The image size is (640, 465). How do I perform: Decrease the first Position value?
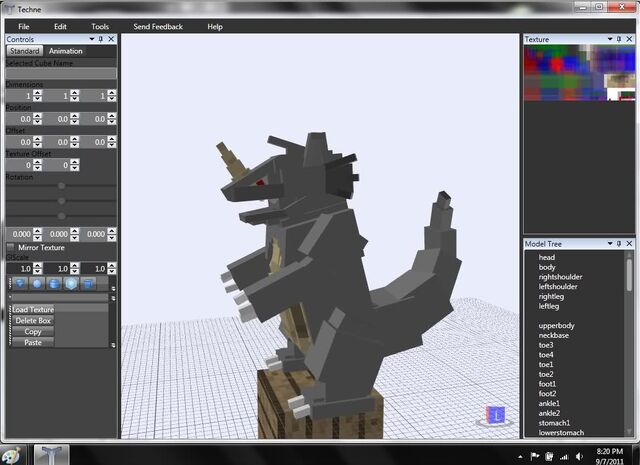tap(38, 122)
